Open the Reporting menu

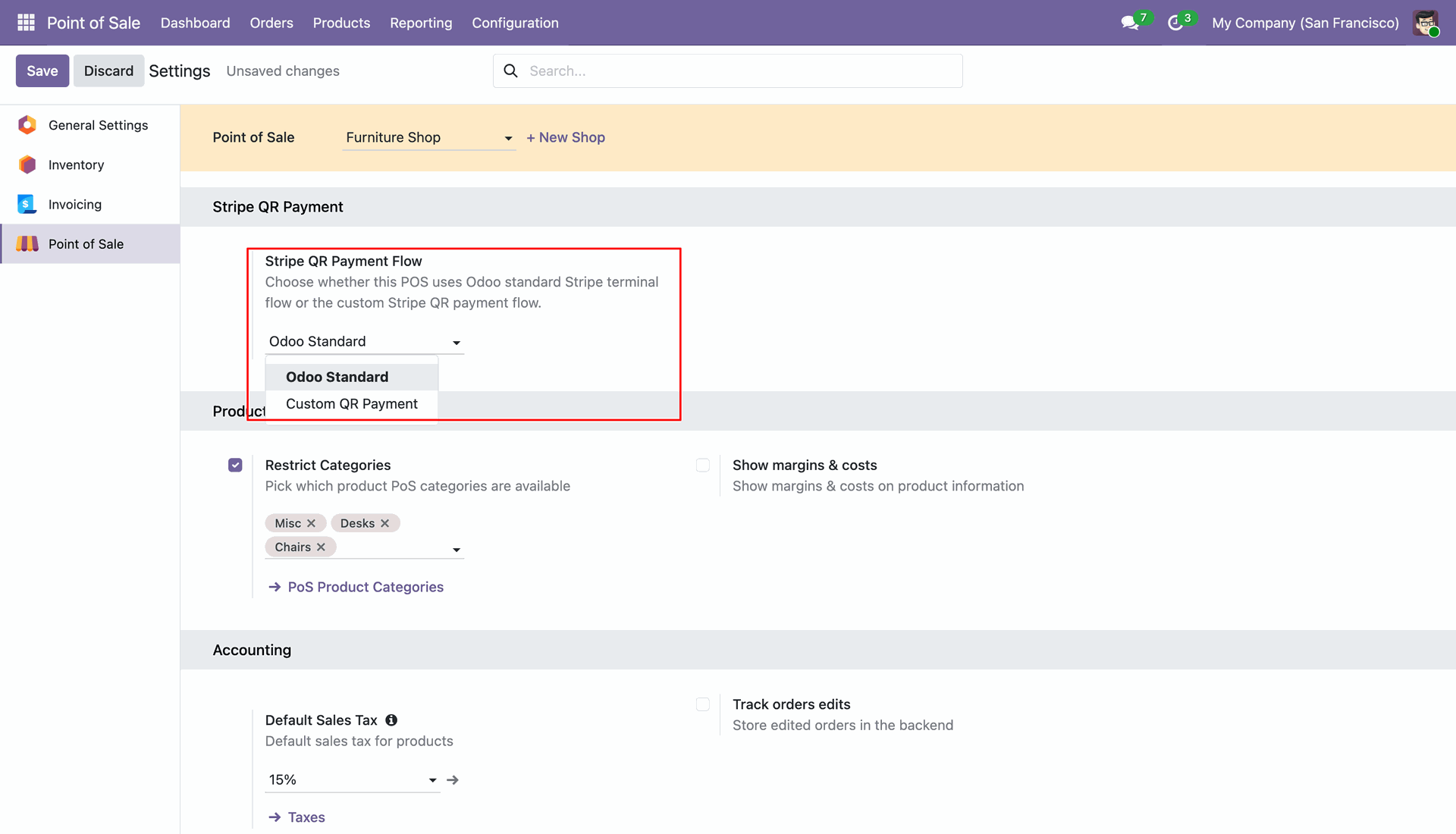click(421, 23)
